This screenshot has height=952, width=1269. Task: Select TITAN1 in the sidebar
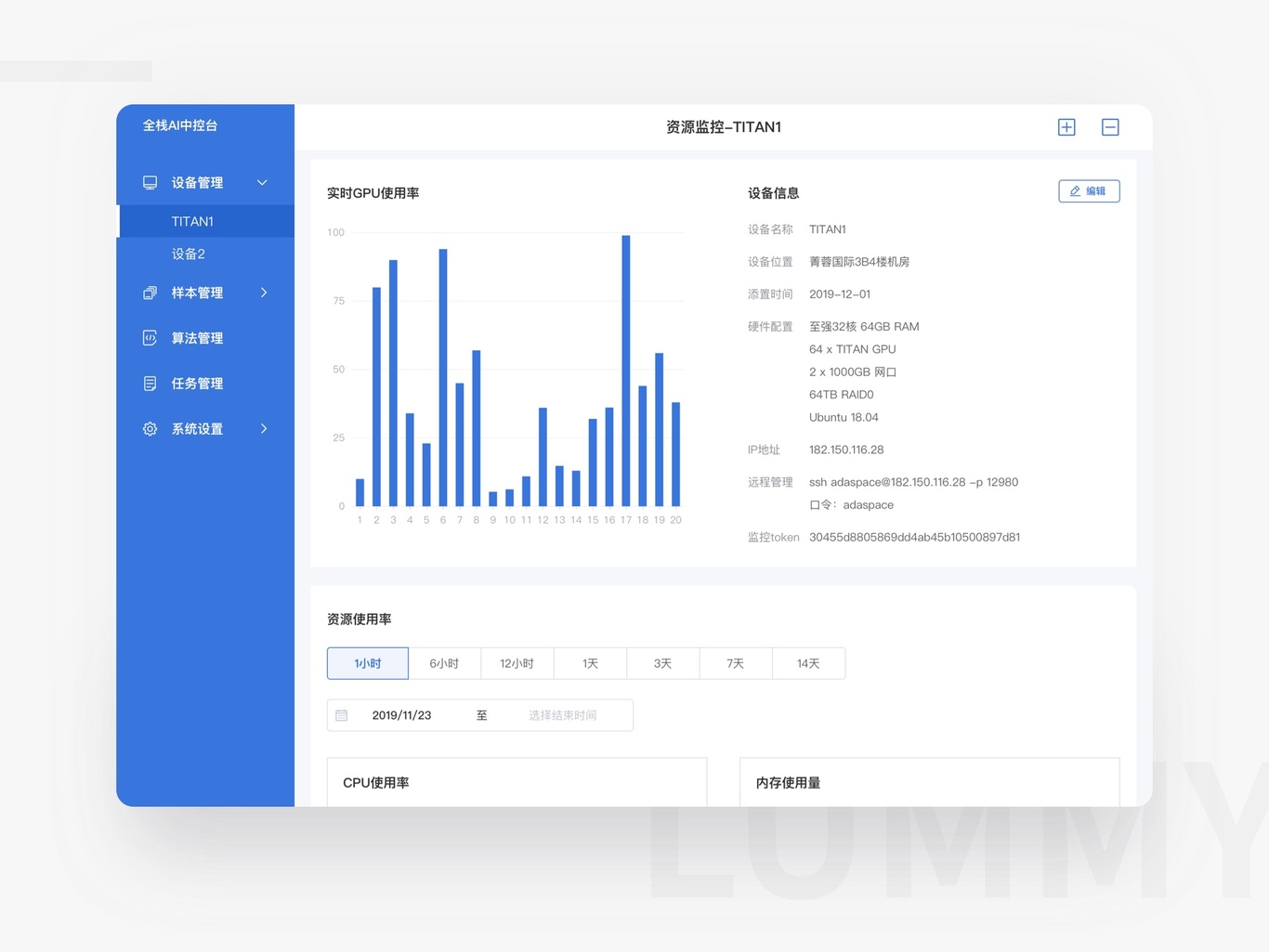[x=205, y=221]
